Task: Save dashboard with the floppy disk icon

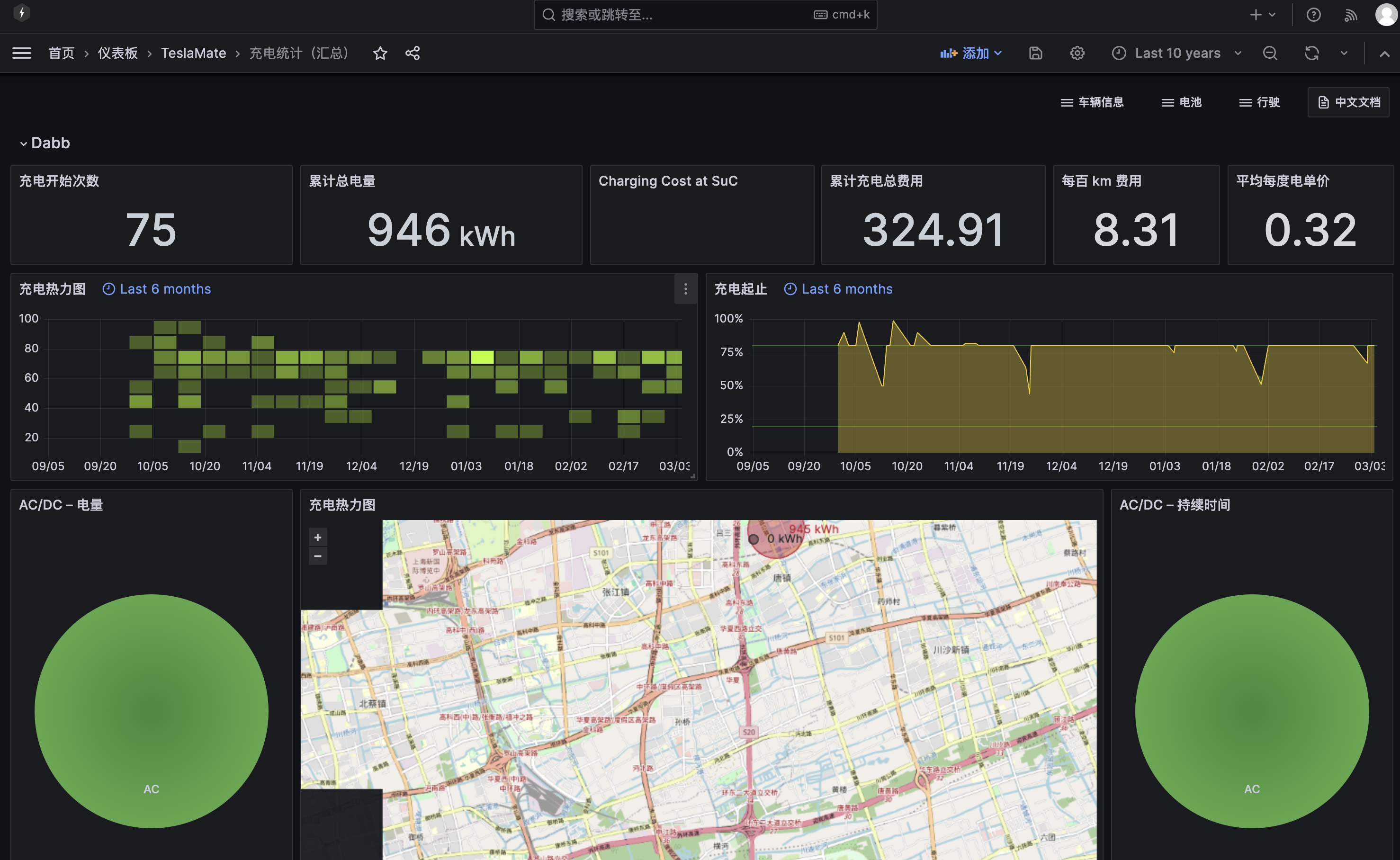Action: point(1035,54)
